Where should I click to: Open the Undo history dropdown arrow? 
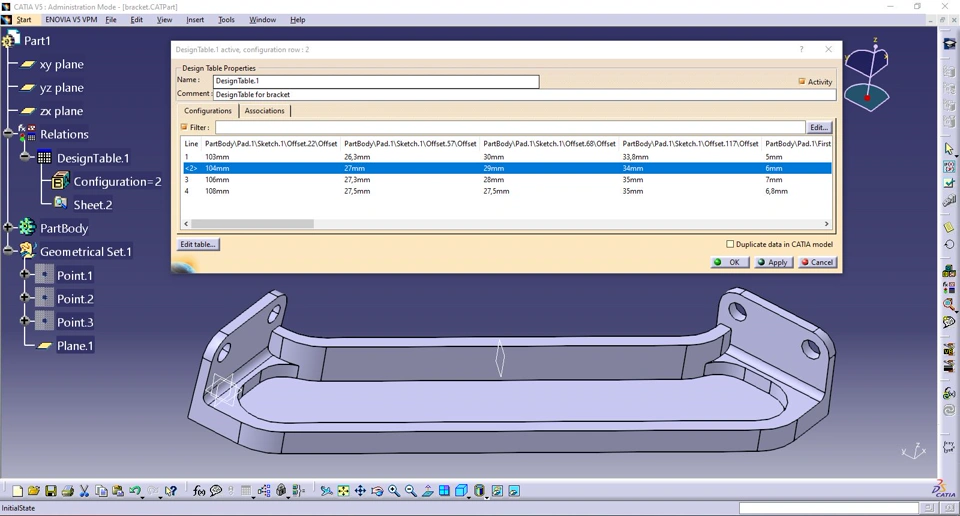(143, 496)
